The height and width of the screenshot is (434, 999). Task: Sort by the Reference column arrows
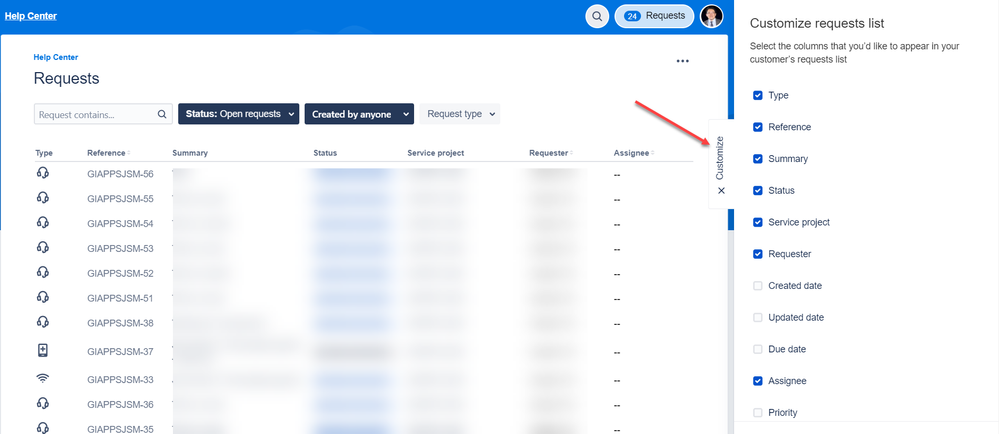pos(129,153)
